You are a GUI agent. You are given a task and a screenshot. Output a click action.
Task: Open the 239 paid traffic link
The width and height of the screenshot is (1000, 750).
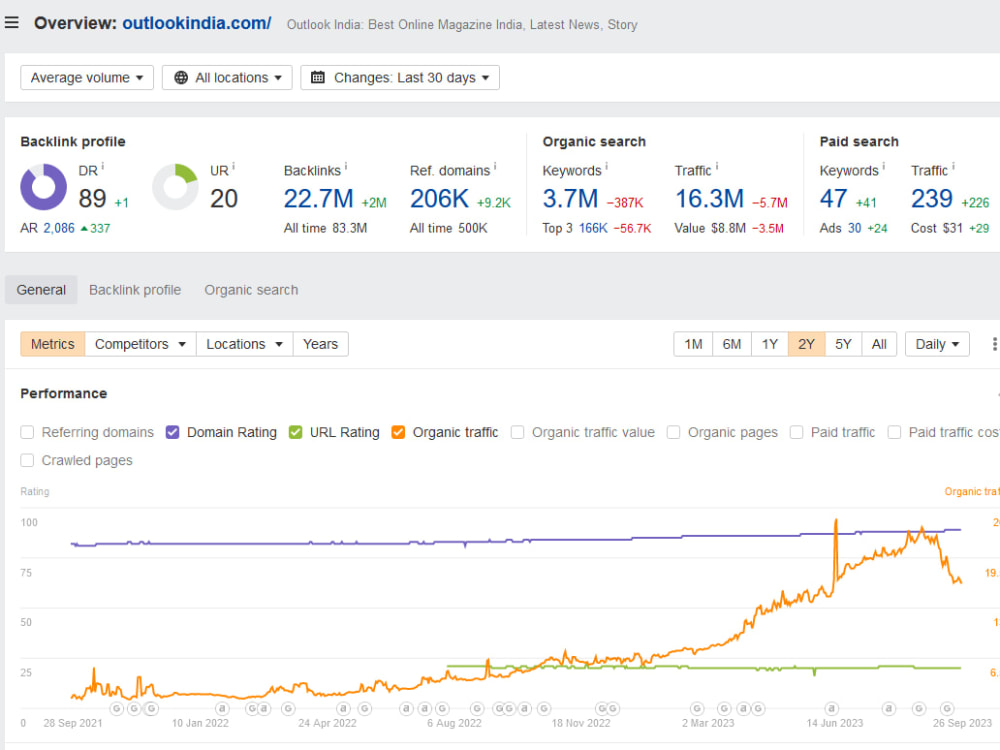click(932, 199)
